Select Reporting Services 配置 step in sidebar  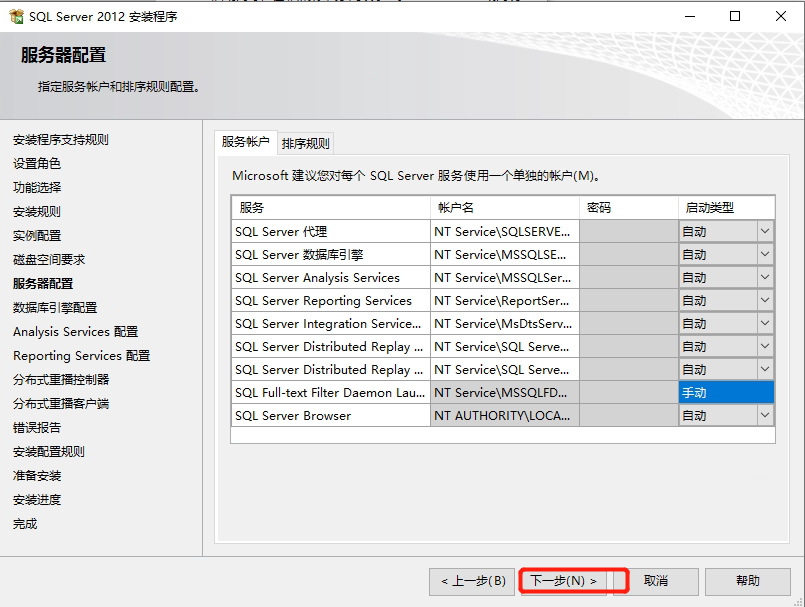point(82,356)
